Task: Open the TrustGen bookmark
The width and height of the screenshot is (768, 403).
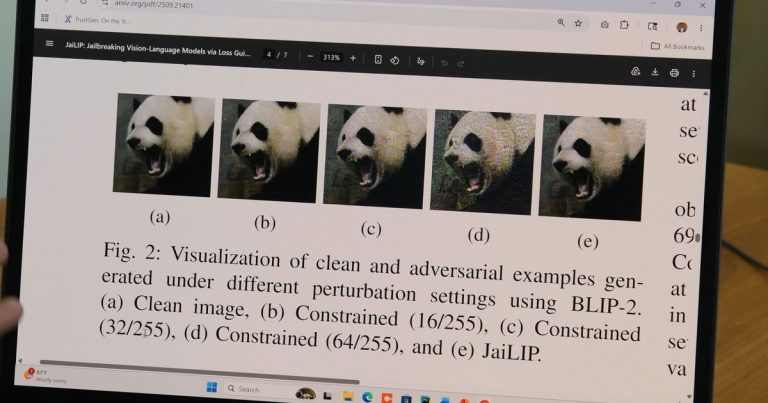Action: tap(96, 20)
